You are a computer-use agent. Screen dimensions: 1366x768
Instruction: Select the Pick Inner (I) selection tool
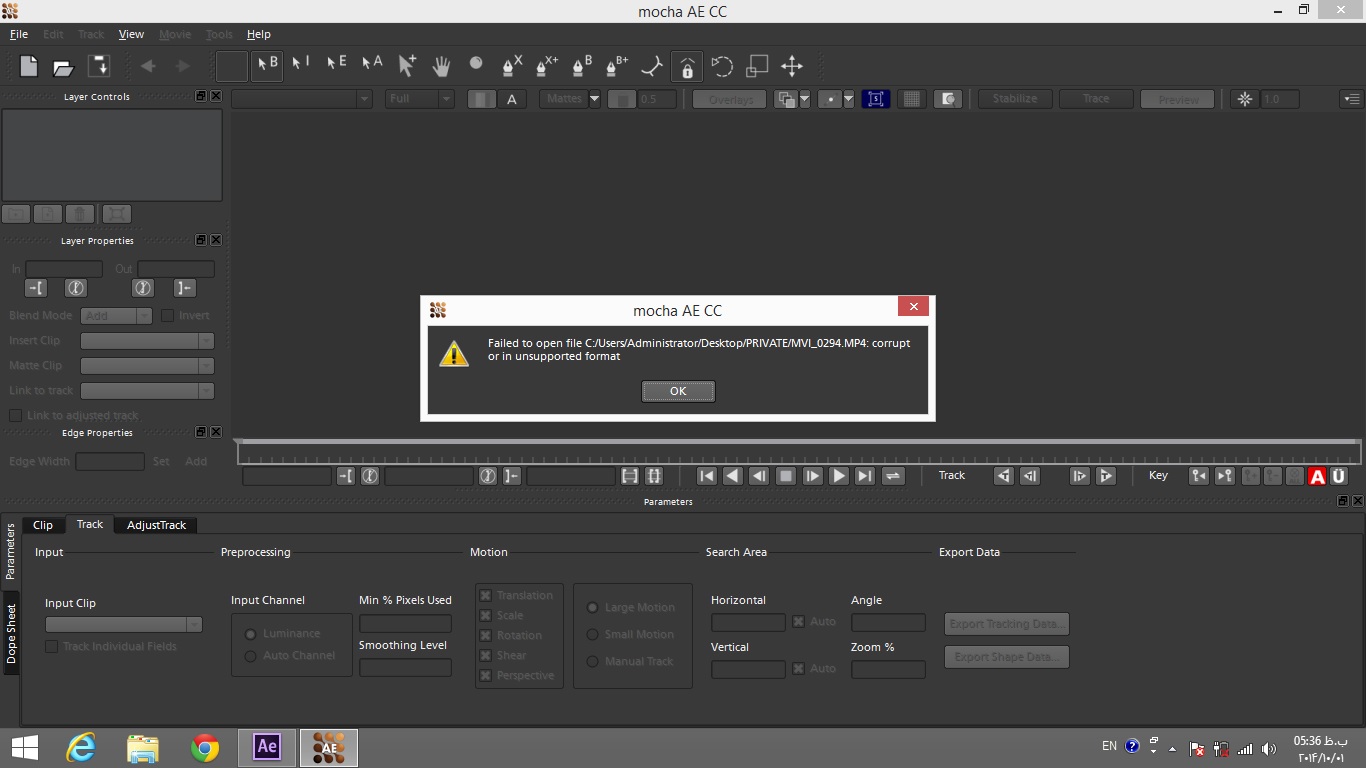tap(300, 64)
